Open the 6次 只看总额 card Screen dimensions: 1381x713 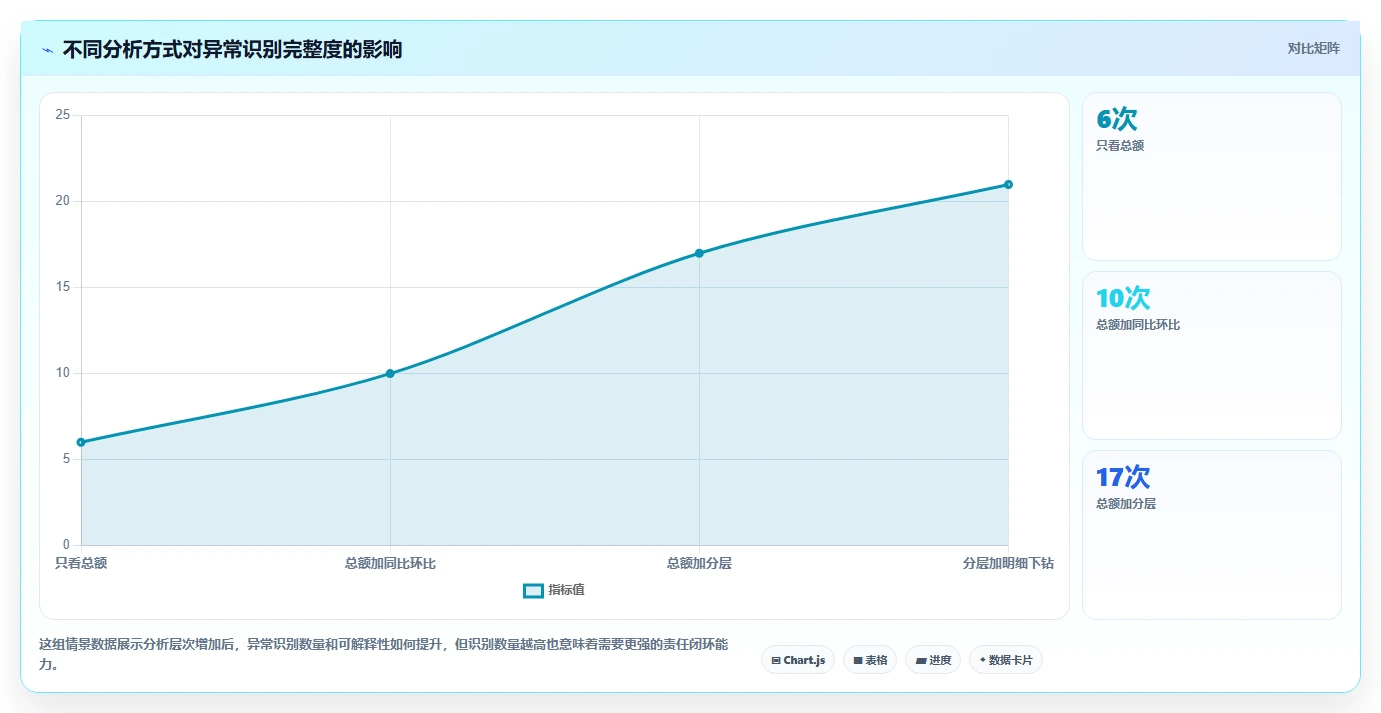pos(1212,177)
